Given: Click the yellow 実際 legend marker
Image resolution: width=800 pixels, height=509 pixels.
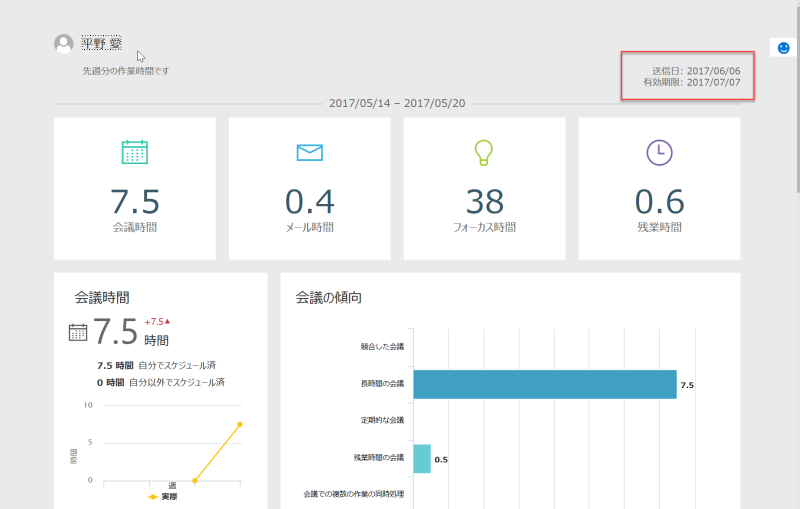Looking at the screenshot, I should 152,497.
